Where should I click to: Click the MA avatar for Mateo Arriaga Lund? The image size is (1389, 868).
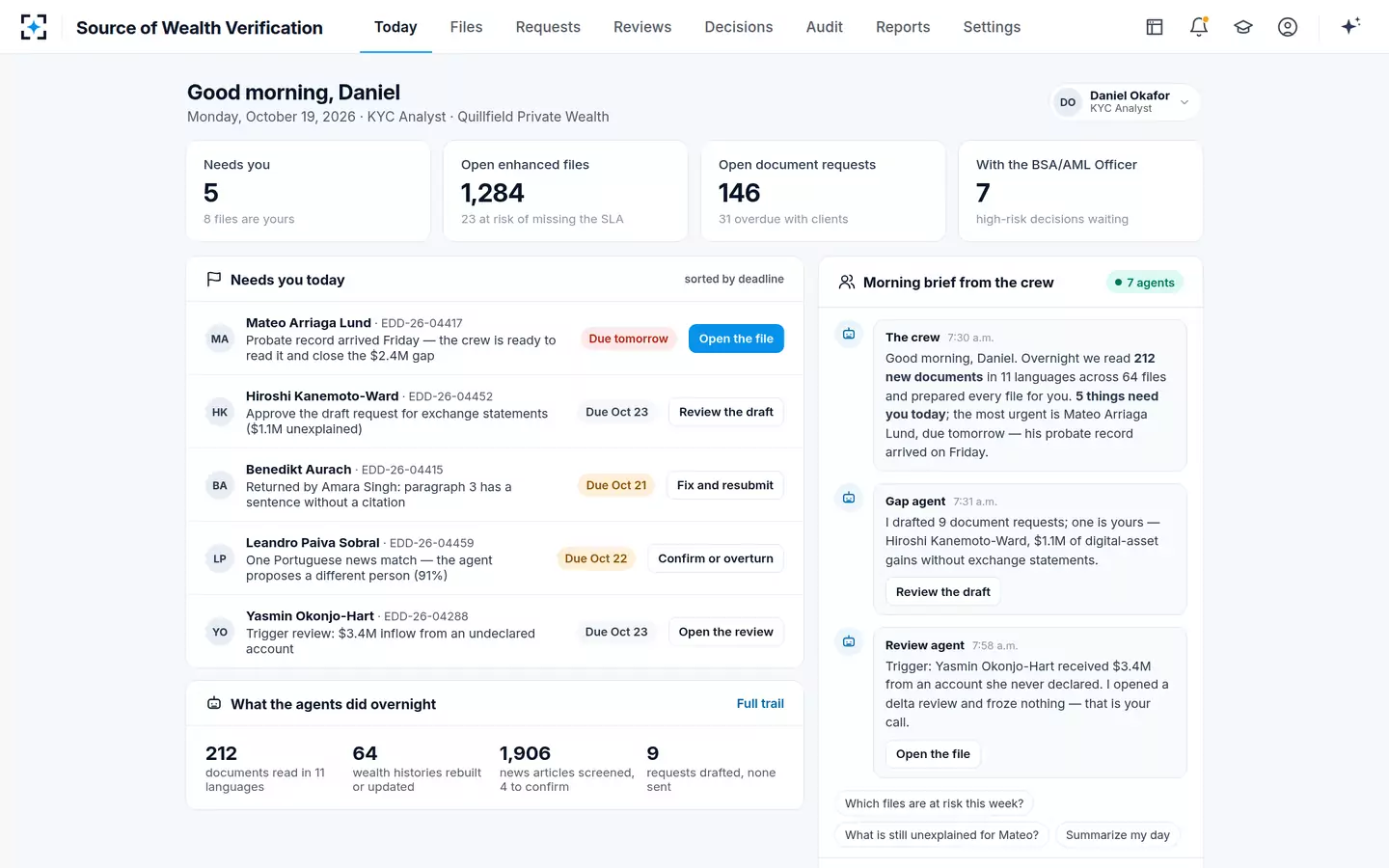[220, 339]
